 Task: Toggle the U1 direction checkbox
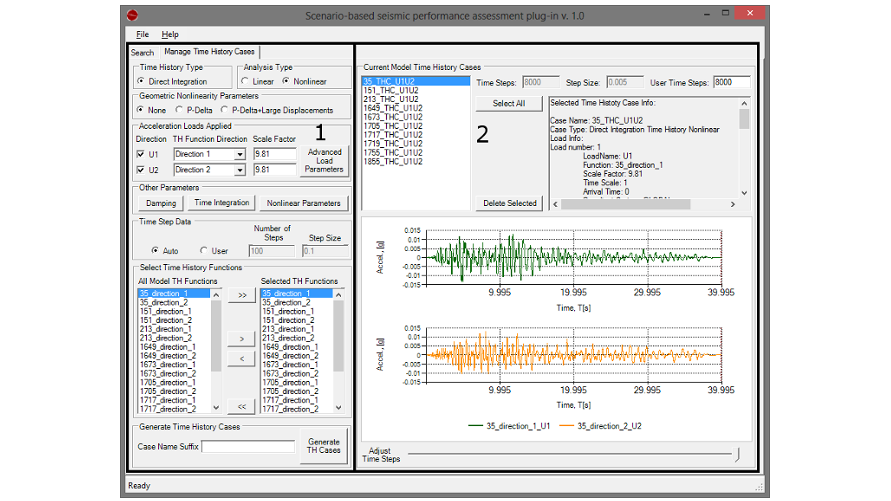(140, 154)
